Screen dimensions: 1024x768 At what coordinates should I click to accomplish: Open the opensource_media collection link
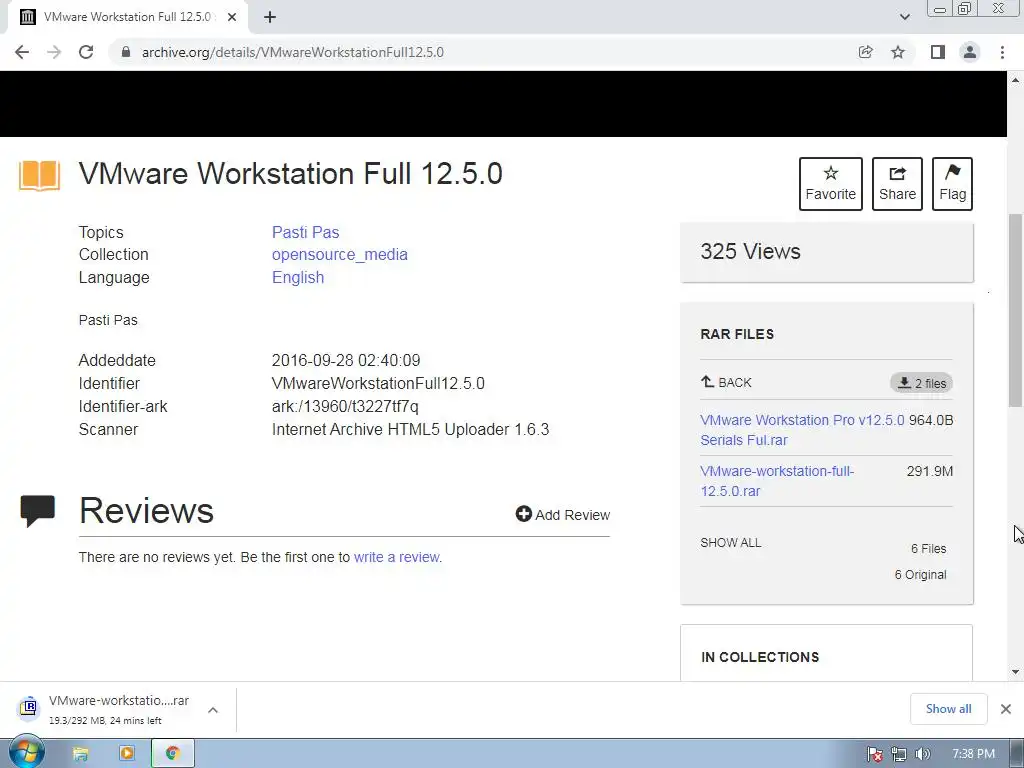(x=340, y=255)
